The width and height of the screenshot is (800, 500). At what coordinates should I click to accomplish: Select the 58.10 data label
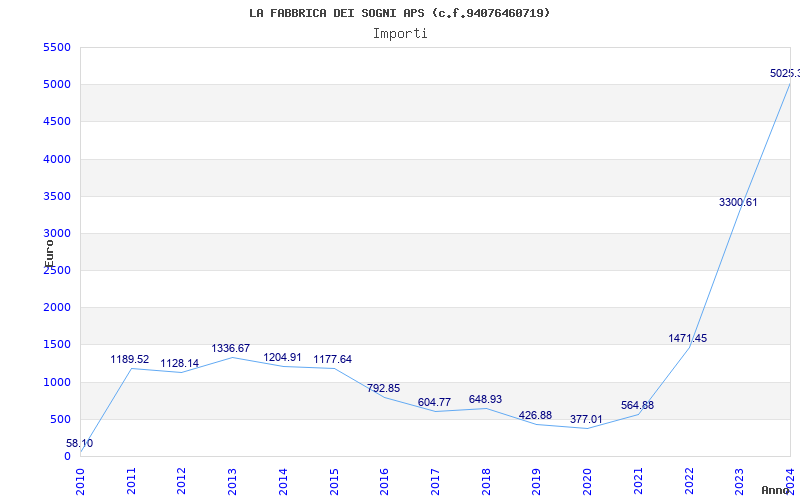pos(80,443)
